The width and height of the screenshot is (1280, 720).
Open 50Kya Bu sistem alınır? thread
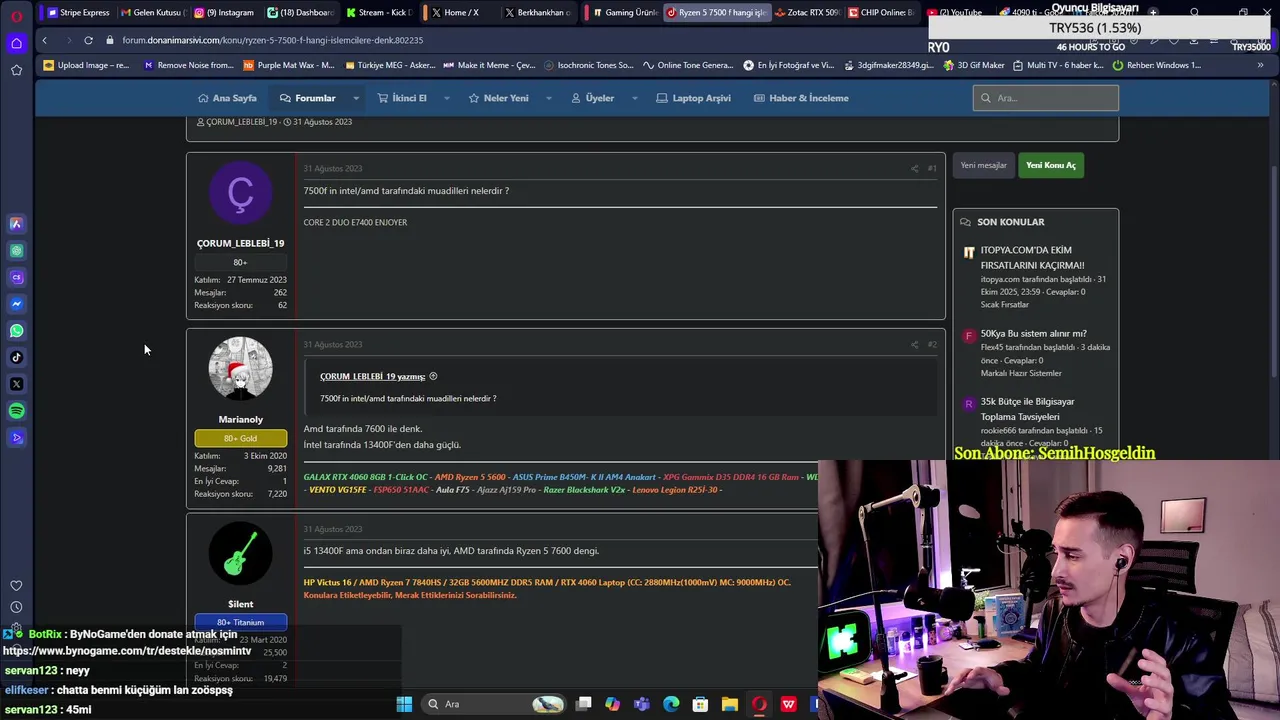[x=1033, y=334]
